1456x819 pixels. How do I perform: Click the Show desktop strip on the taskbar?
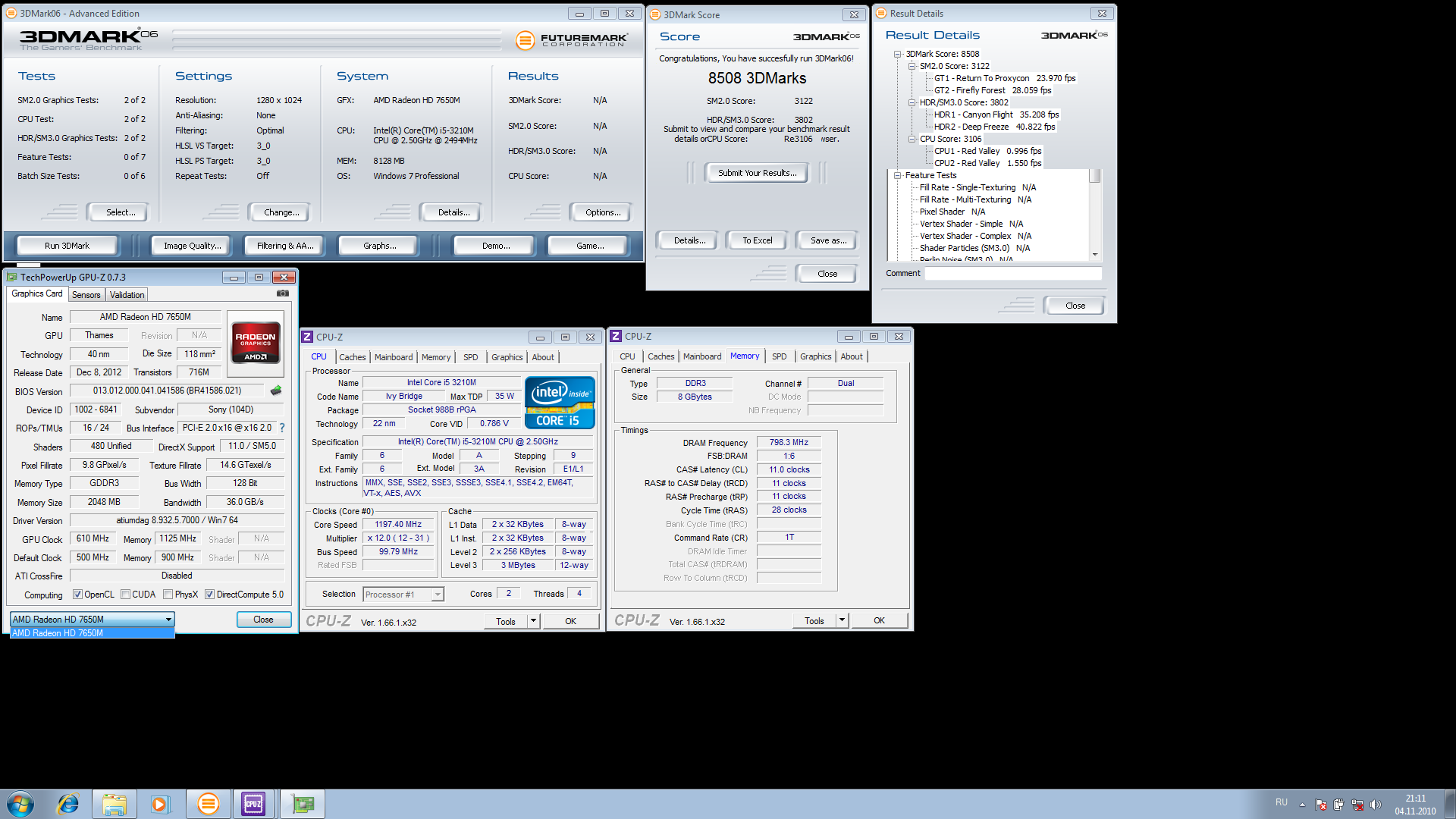click(x=1450, y=804)
